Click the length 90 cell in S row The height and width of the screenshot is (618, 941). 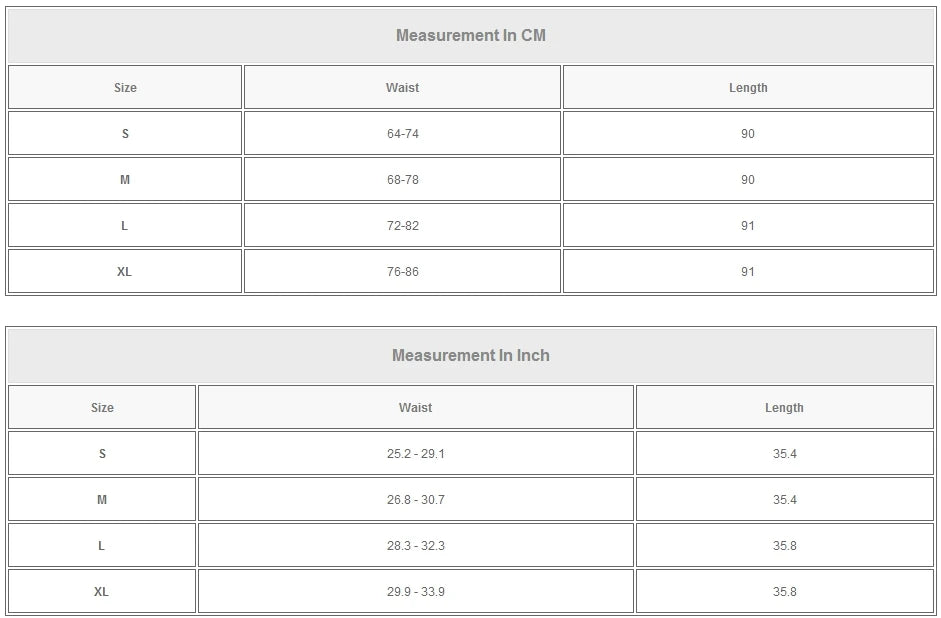[748, 134]
